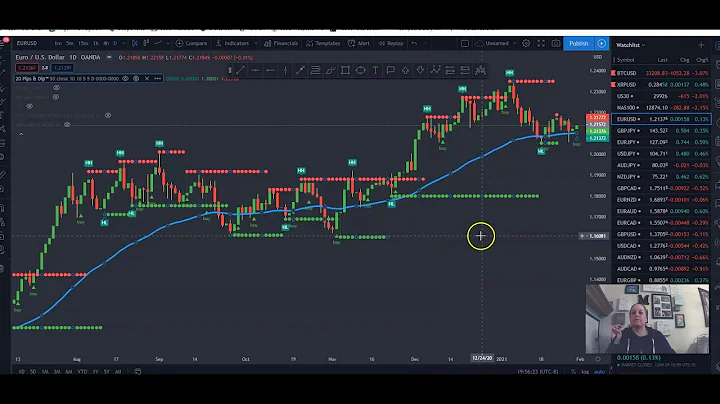The image size is (720, 404).
Task: Select the horizontal line tool in floating toolbar
Action: pyautogui.click(x=255, y=70)
